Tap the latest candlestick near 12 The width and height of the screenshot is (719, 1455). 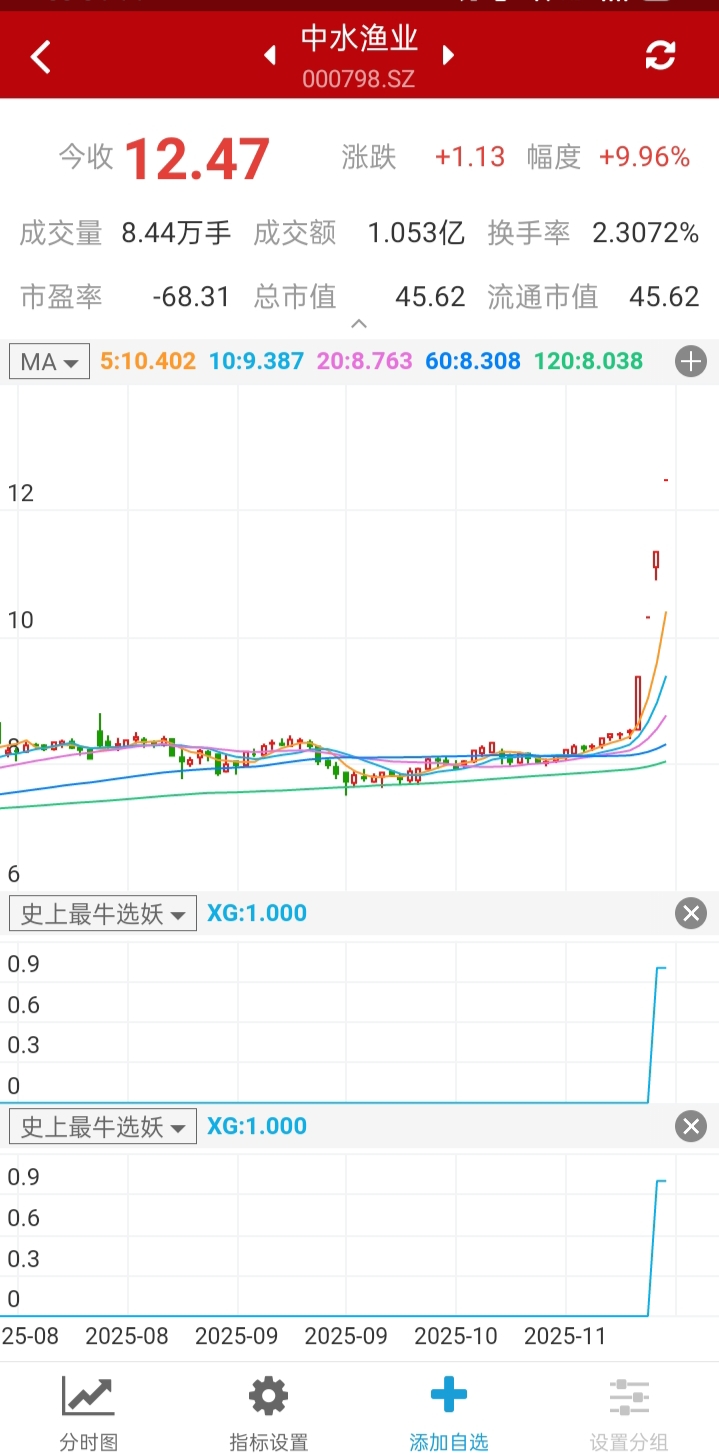665,481
